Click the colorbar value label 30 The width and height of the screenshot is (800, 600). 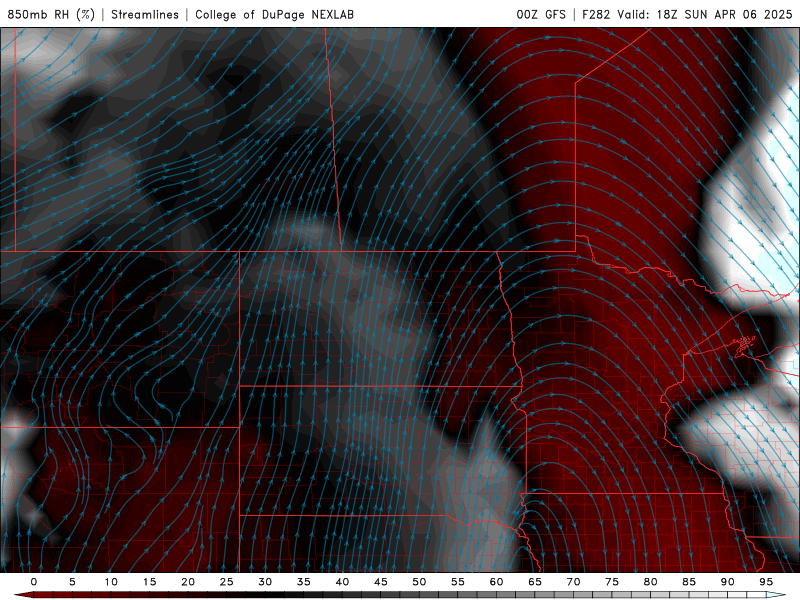(x=265, y=582)
